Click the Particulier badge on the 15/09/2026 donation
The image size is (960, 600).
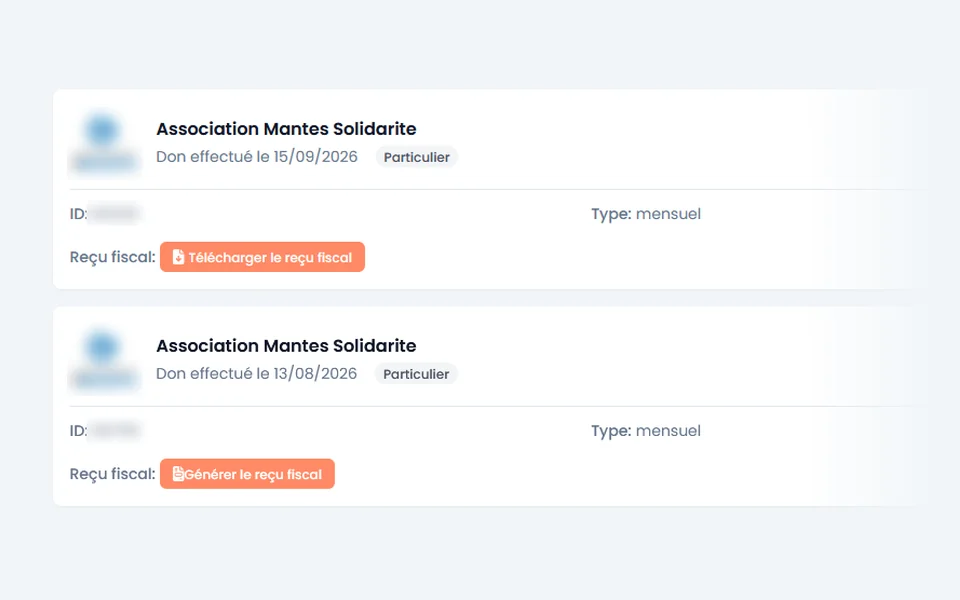(416, 157)
